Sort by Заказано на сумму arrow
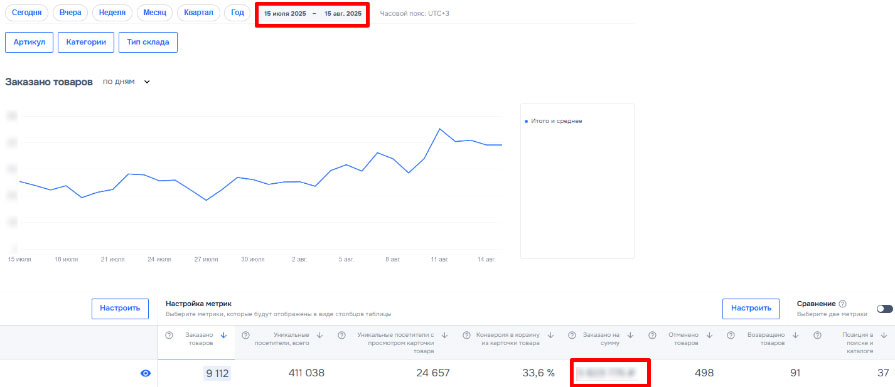The height and width of the screenshot is (387, 895). coord(631,336)
